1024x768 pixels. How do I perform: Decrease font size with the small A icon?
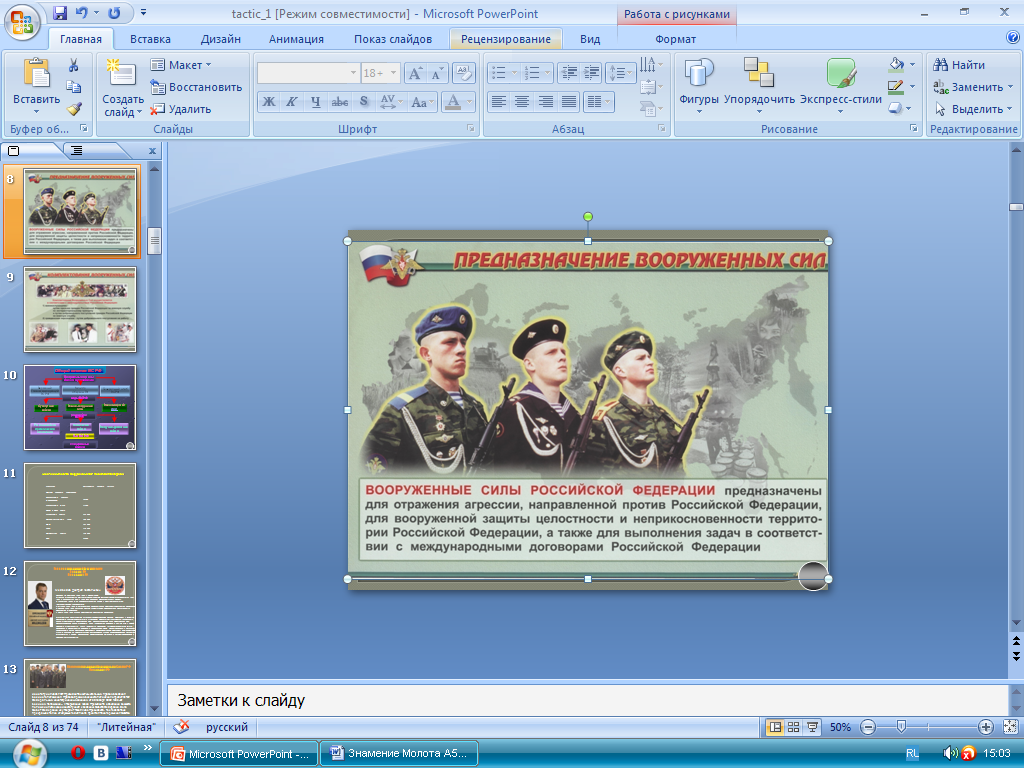point(436,73)
